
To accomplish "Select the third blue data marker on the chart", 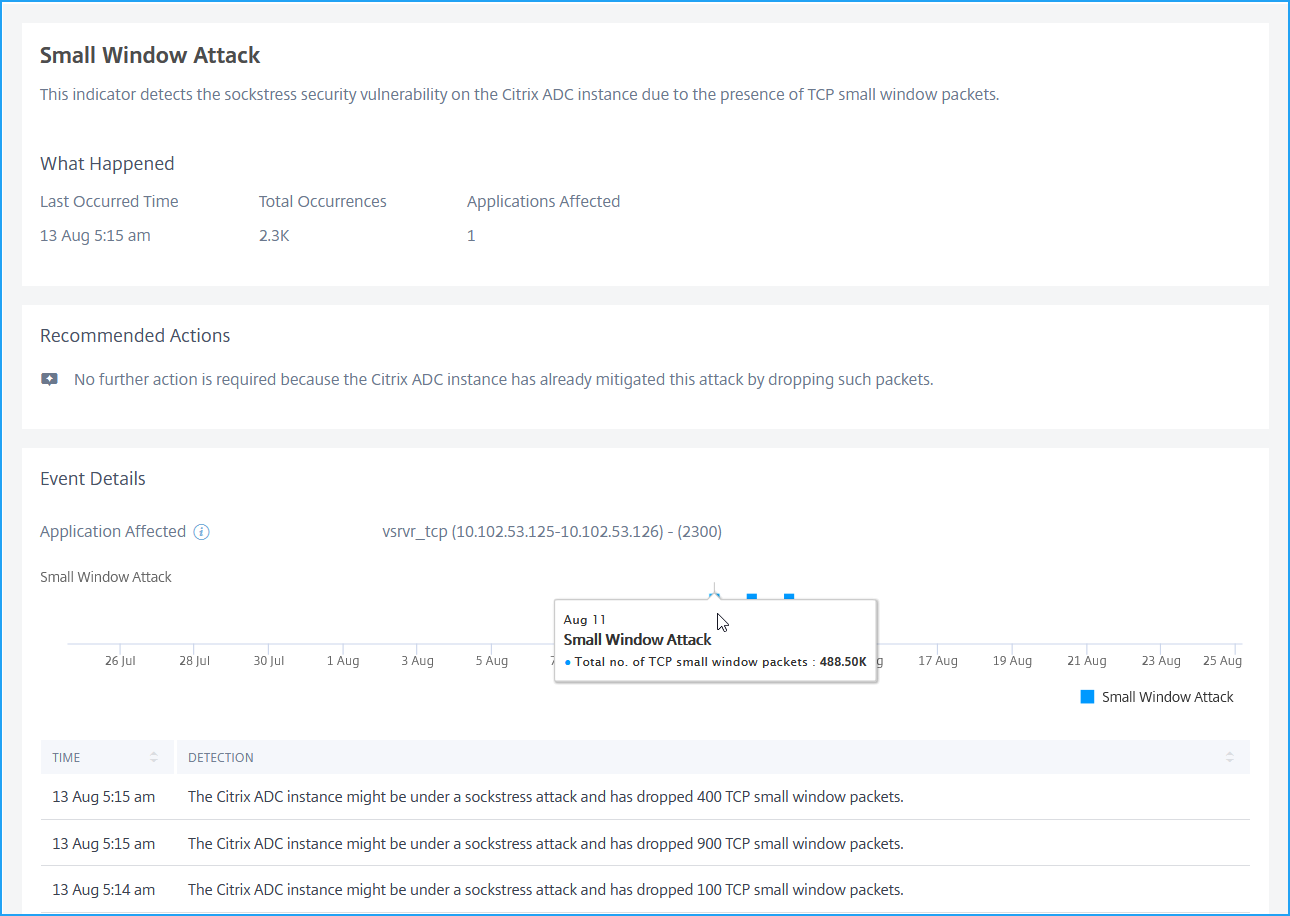I will pos(789,598).
